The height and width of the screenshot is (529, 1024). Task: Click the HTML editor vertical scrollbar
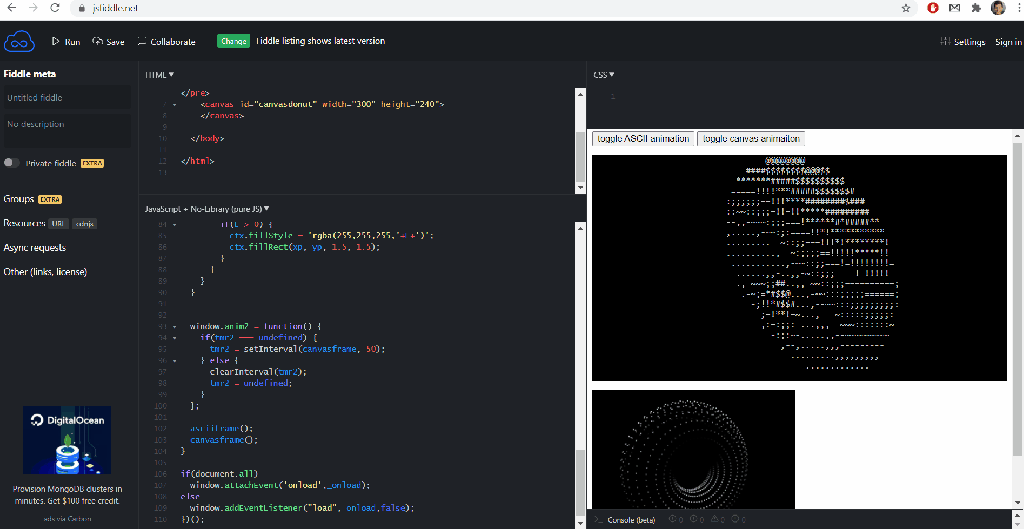tap(580, 140)
